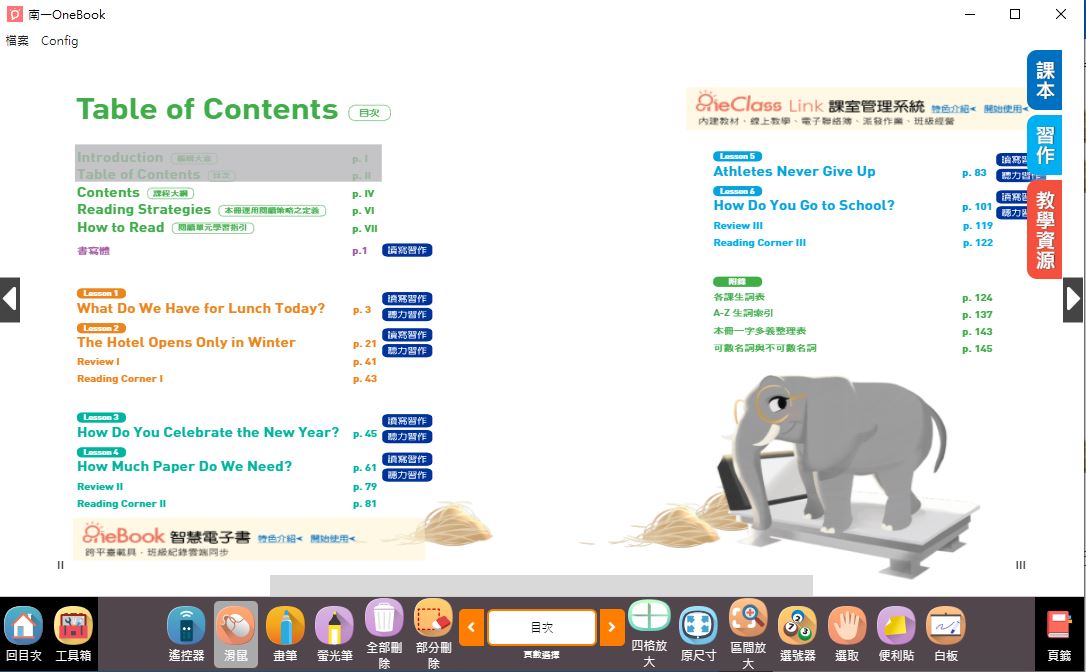Screen dimensions: 1086x672
Task: Switch to the 習作 side tab
Action: tap(1044, 145)
